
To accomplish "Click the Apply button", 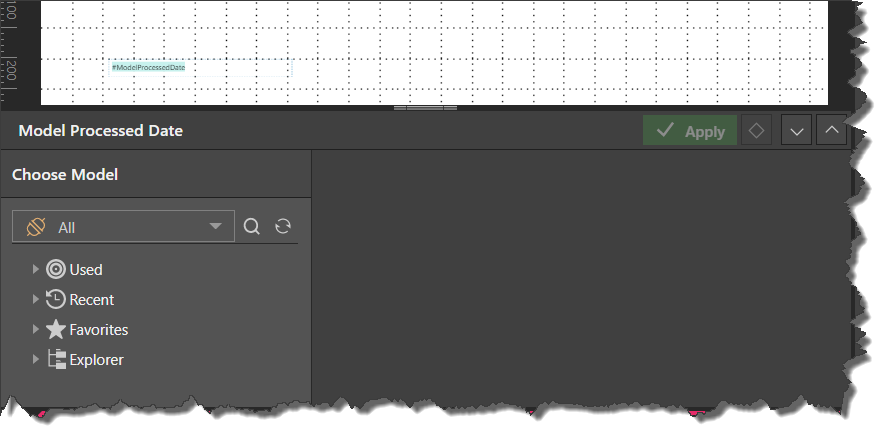I will coord(690,130).
